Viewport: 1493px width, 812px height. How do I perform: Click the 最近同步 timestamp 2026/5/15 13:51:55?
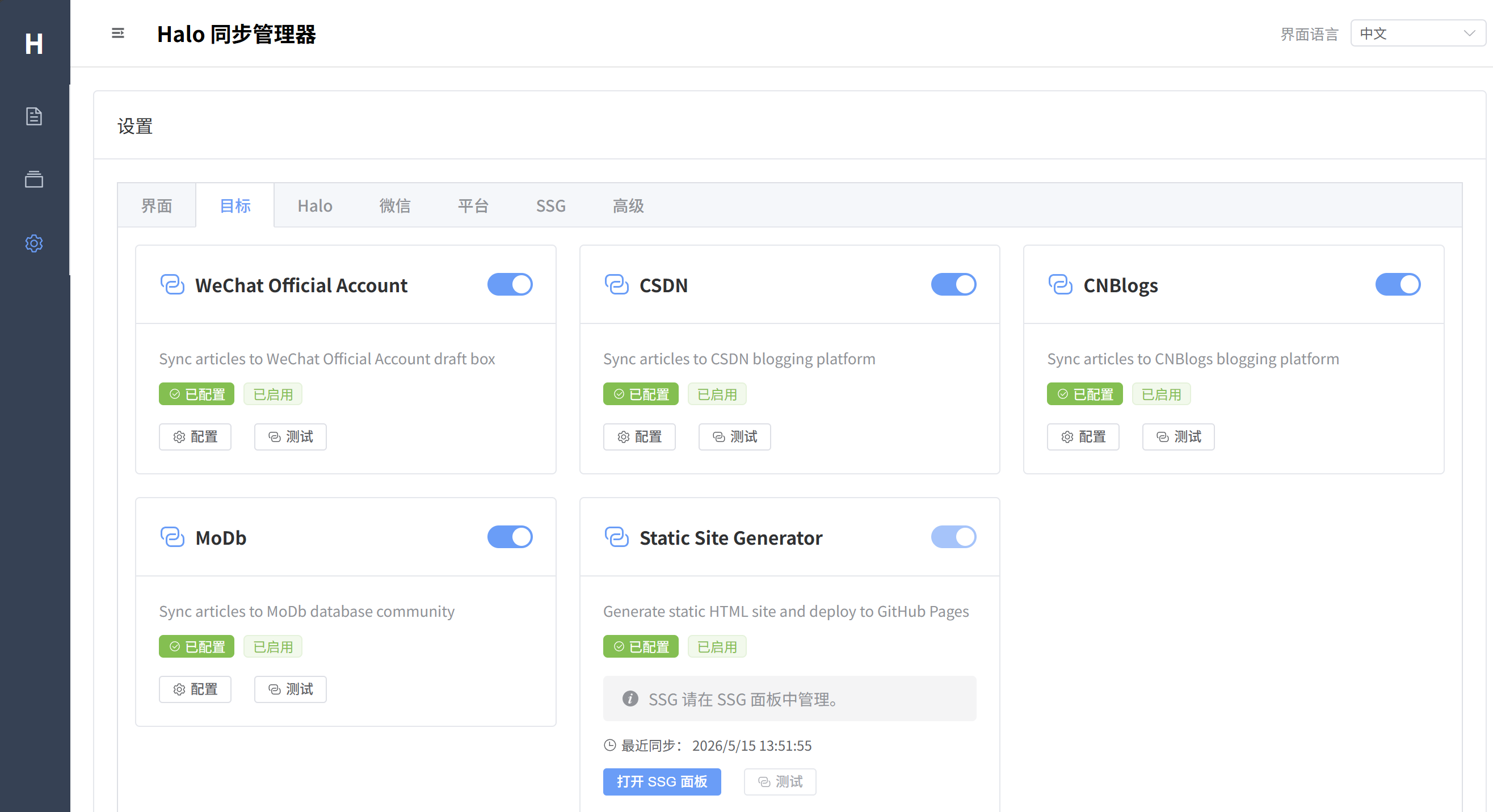(x=752, y=746)
